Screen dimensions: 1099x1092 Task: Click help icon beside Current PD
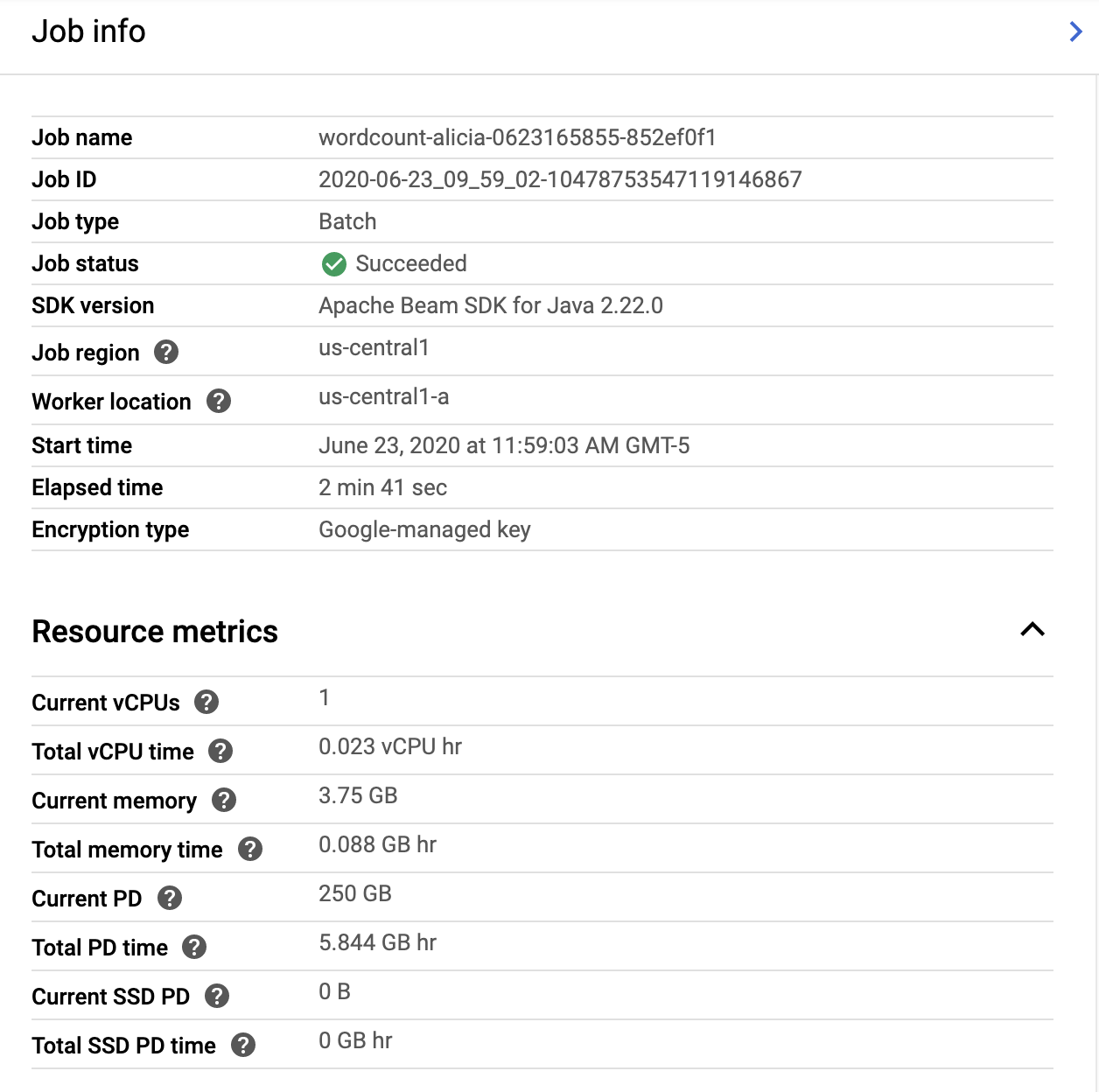coord(170,899)
